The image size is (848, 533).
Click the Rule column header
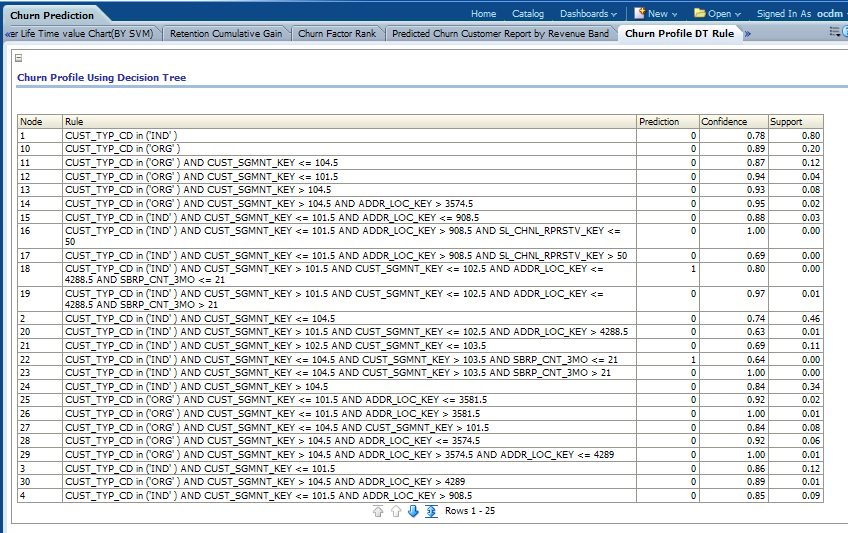pyautogui.click(x=349, y=122)
